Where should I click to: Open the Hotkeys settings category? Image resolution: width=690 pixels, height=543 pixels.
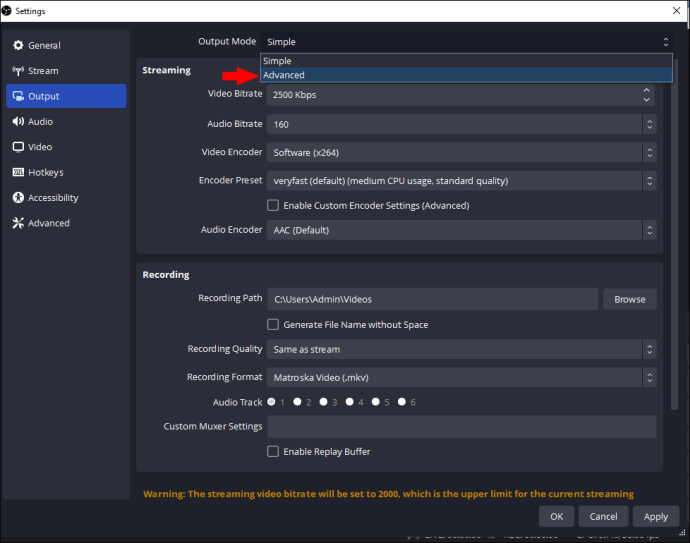click(x=66, y=172)
